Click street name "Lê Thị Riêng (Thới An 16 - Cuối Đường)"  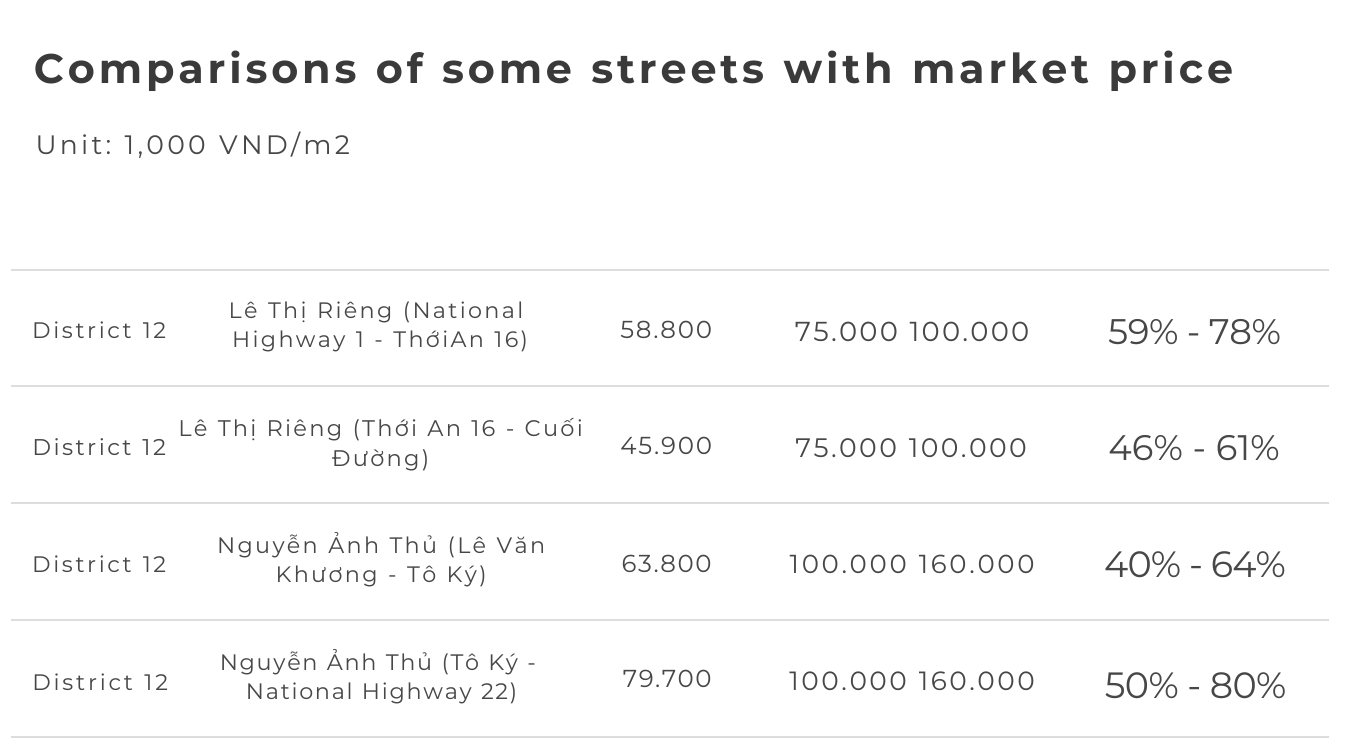click(381, 443)
